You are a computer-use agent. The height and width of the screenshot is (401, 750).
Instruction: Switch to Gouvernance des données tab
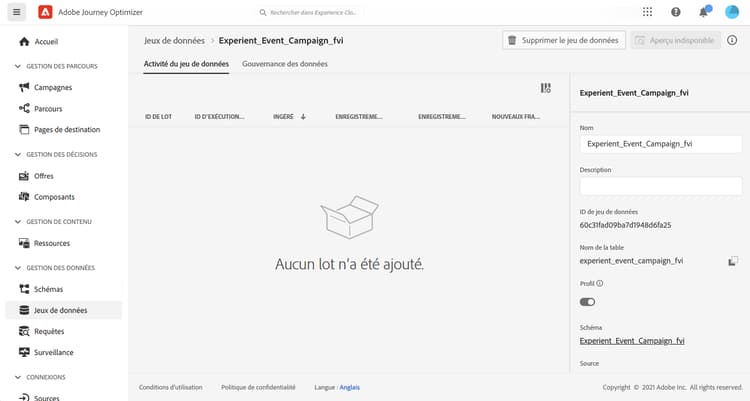coord(285,64)
